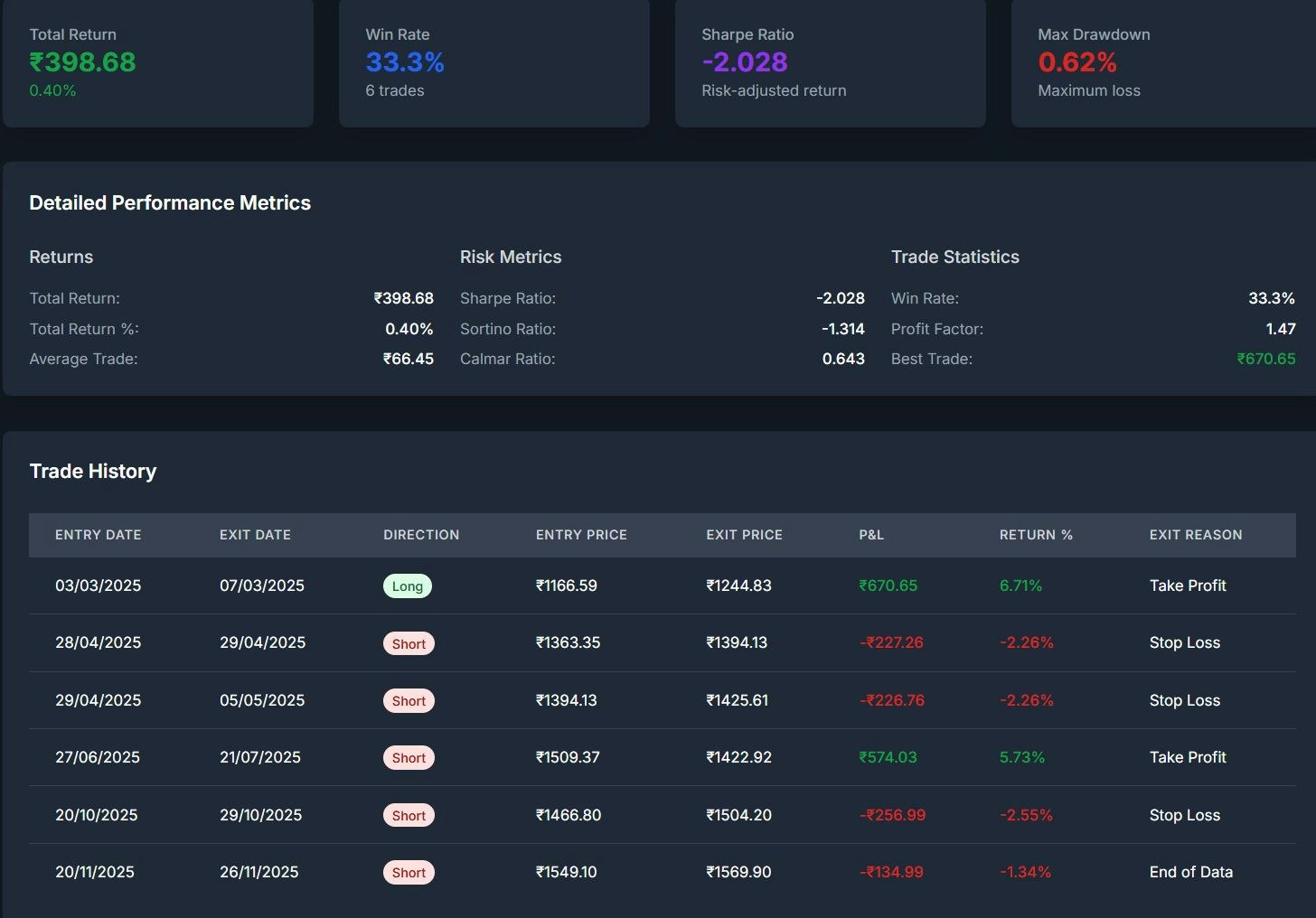
Task: Click the exit price ₹1569.90
Action: coord(739,872)
